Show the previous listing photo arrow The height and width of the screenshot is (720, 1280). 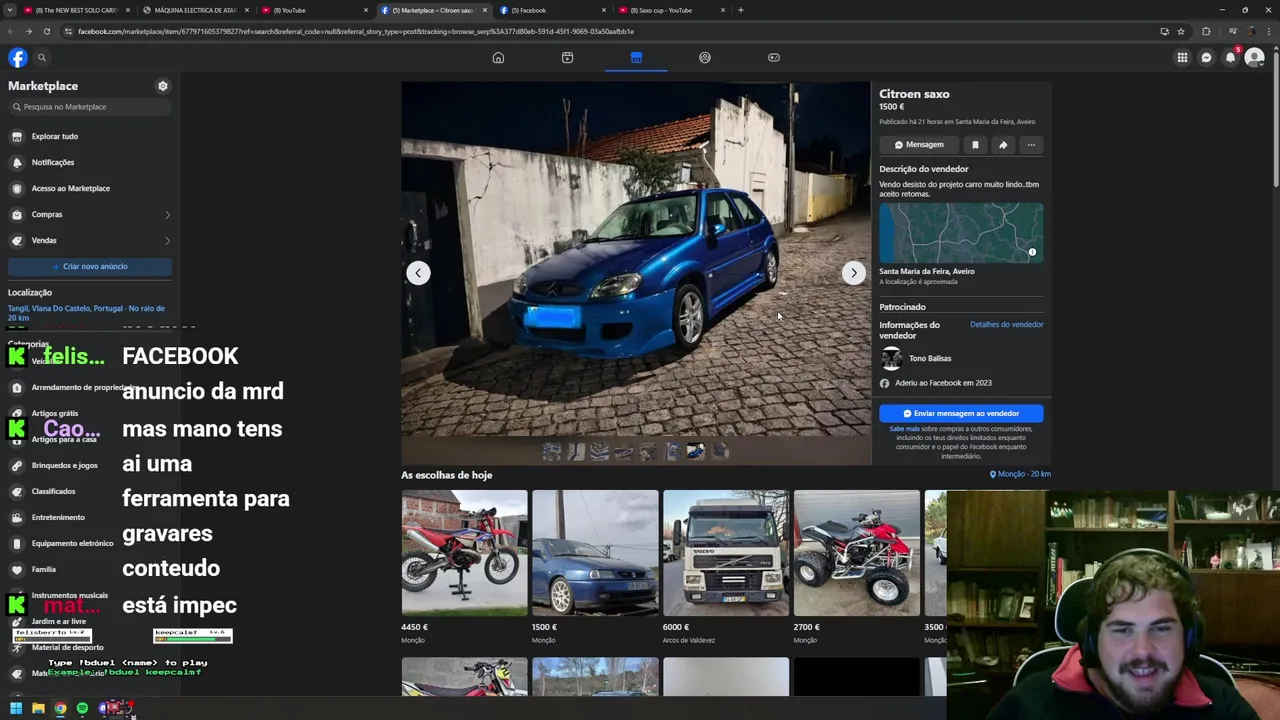pyautogui.click(x=418, y=273)
